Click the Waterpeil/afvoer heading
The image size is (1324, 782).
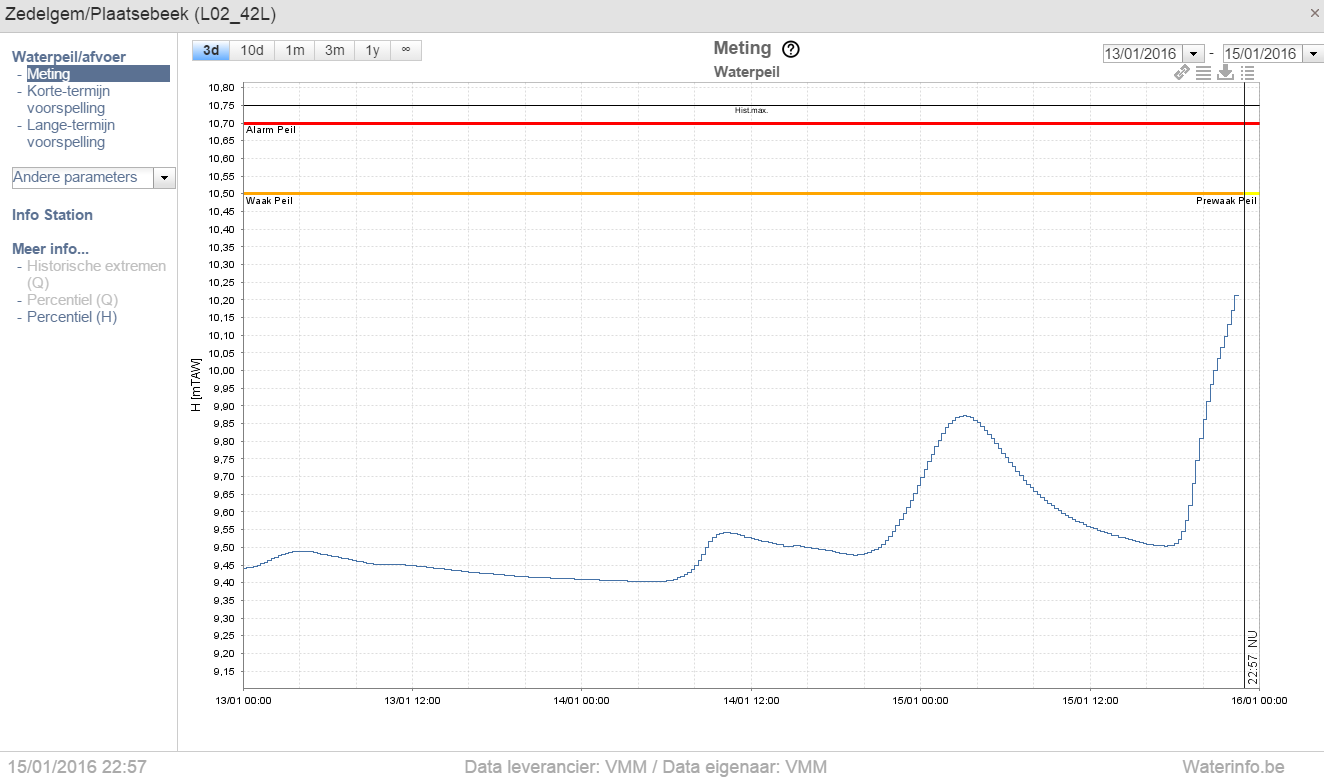69,57
